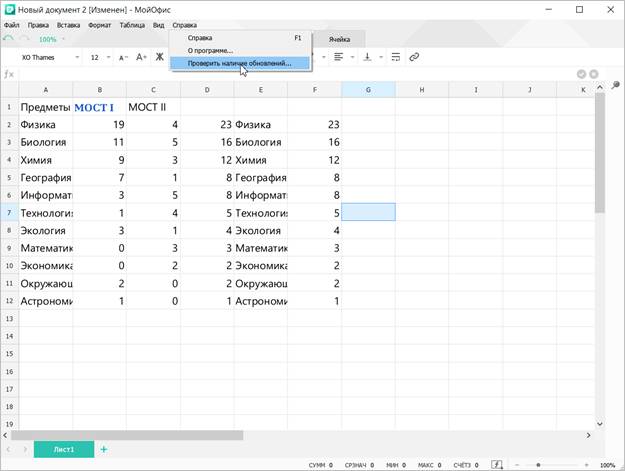Click the bold Ж formatting icon

pos(159,57)
